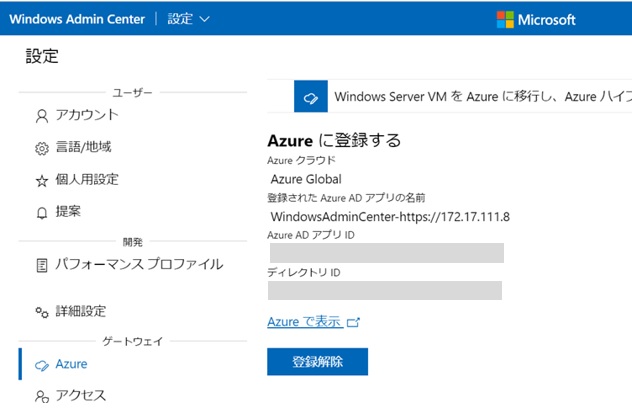Open パフォーマンス プロファイル via its document icon
This screenshot has height=409, width=632.
[x=42, y=266]
